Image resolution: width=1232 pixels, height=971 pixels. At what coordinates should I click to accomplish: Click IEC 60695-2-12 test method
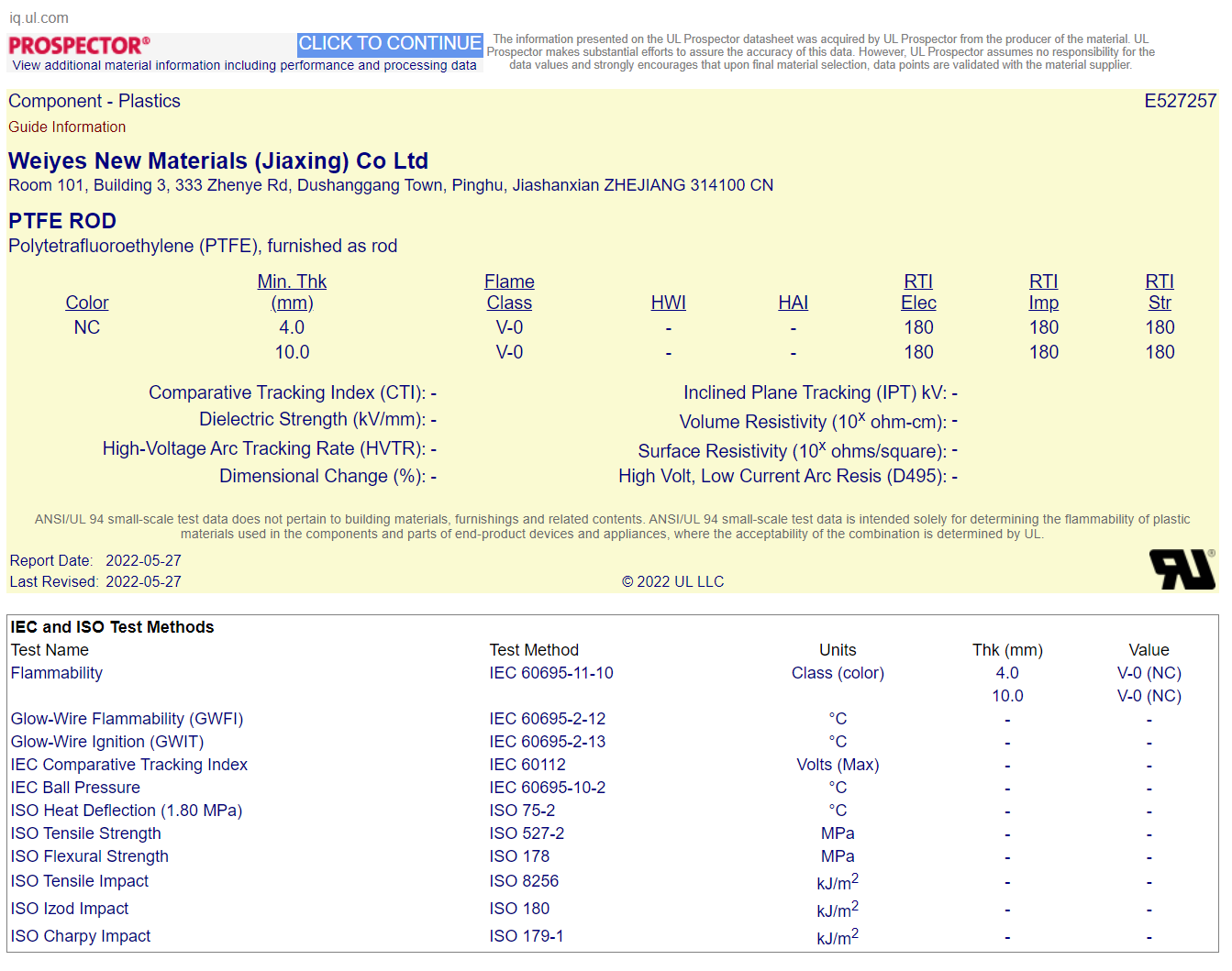[x=548, y=719]
